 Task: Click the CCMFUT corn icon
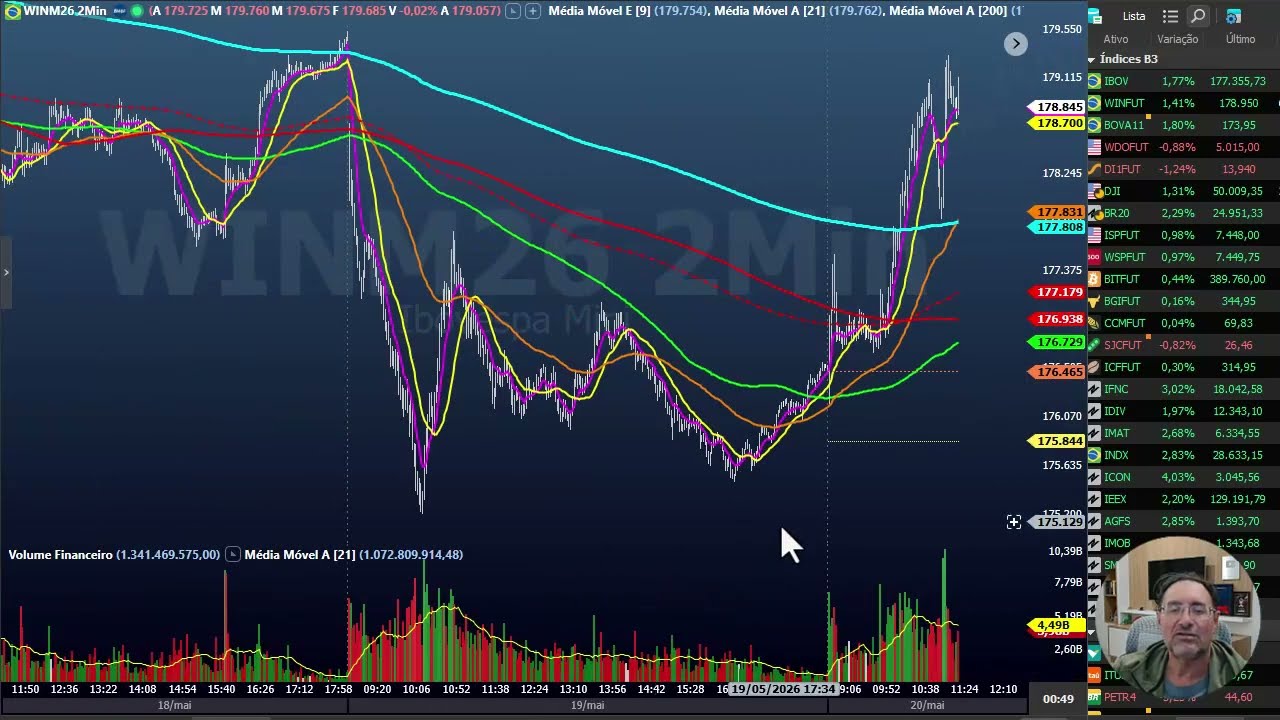[1094, 323]
